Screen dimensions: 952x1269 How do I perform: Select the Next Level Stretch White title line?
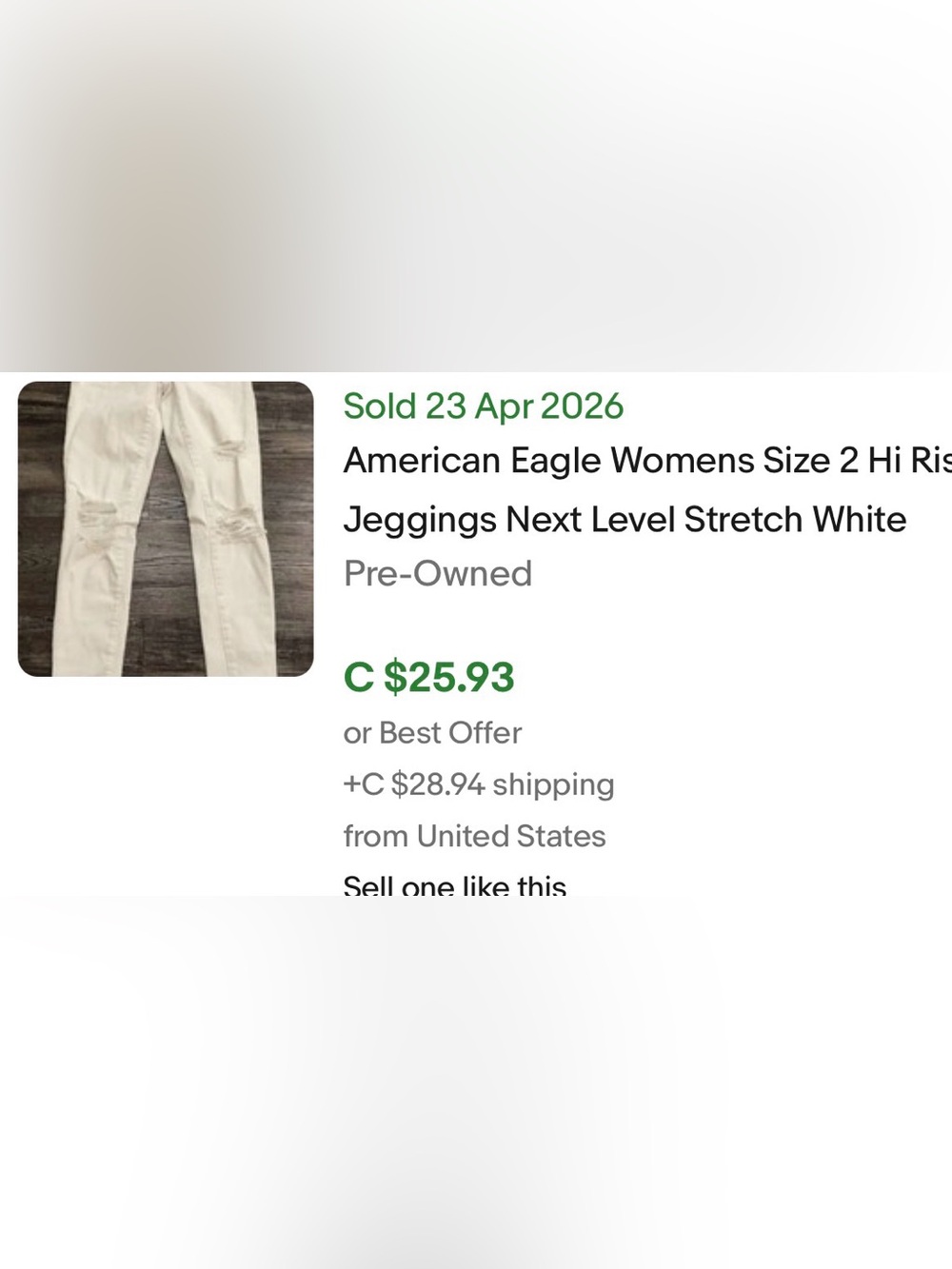pos(625,519)
